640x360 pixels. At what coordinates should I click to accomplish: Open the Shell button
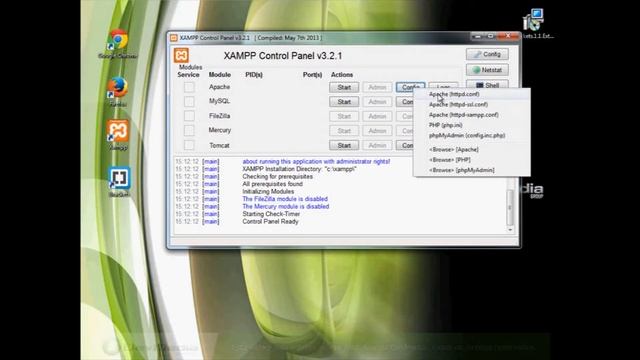click(x=487, y=84)
